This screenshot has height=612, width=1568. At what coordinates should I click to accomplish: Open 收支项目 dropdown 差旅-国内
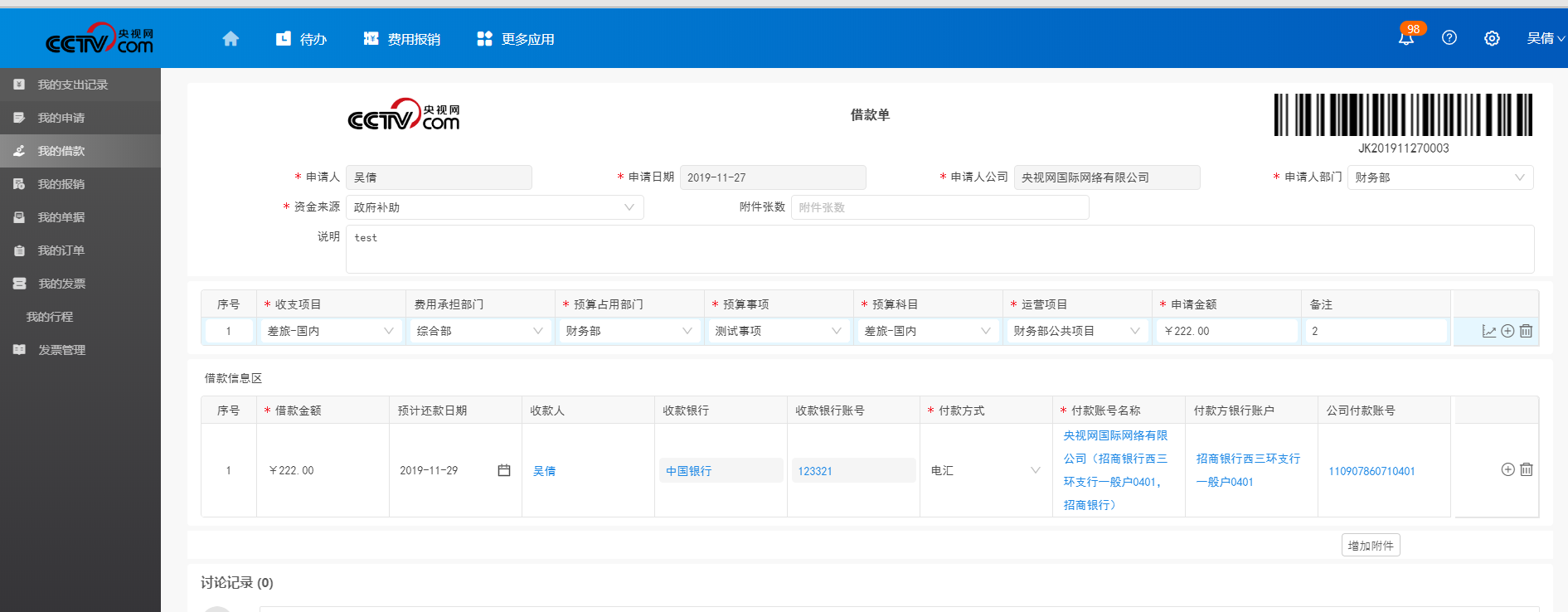[x=331, y=331]
